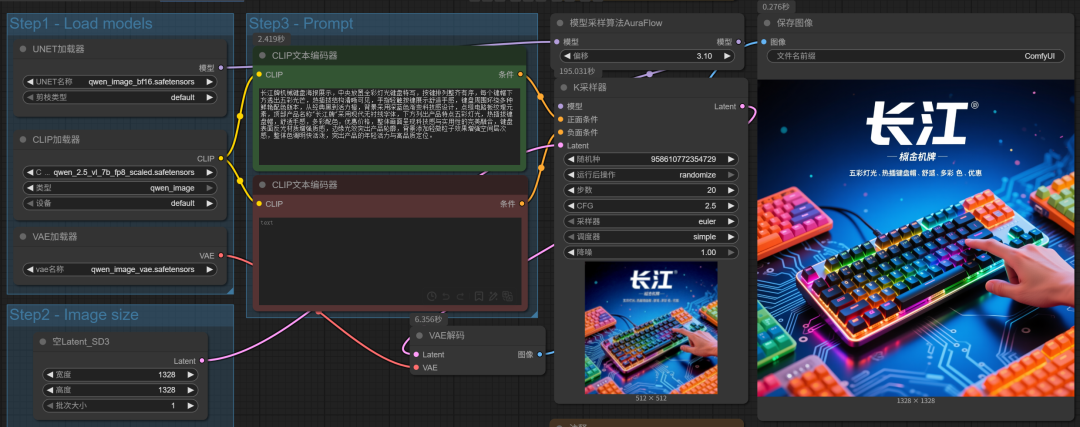Open 采样器 euler dropdown
The image size is (1080, 427).
[651, 222]
